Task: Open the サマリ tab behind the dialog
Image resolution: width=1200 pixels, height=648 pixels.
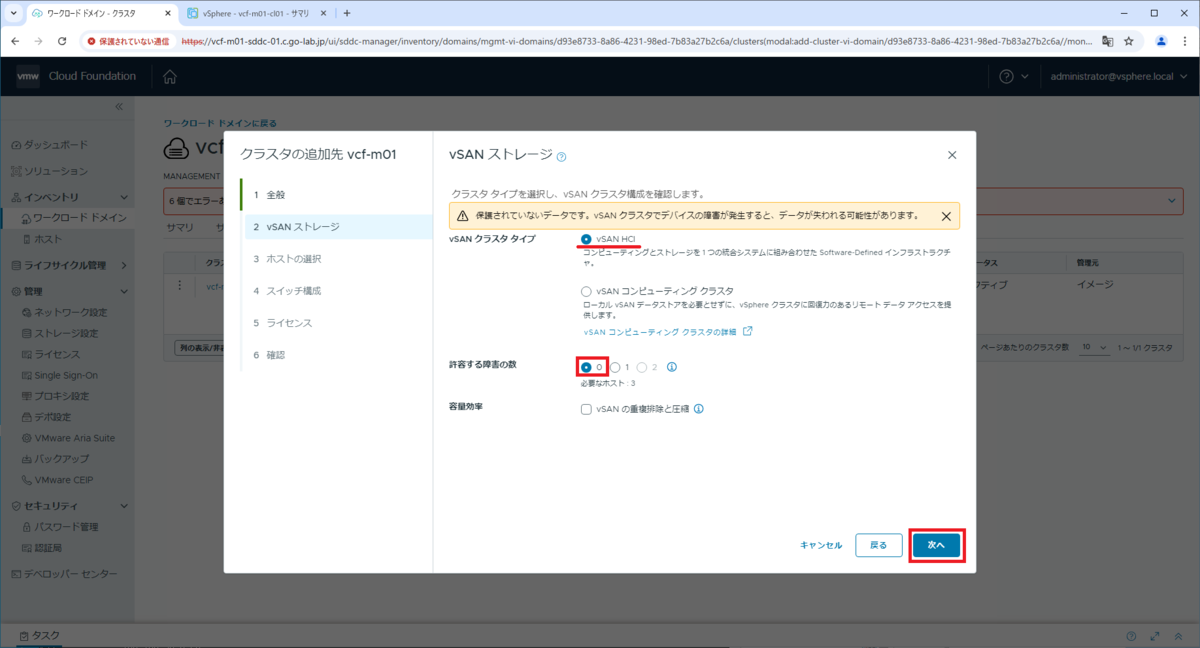Action: [180, 227]
